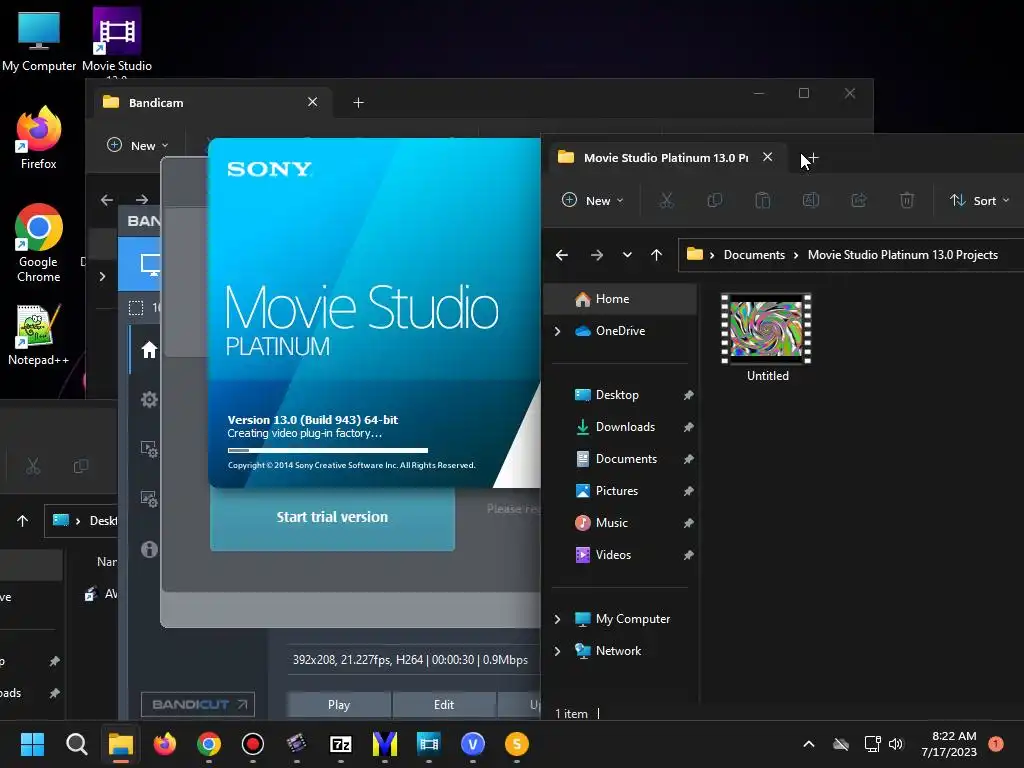The width and height of the screenshot is (1024, 768).
Task: Click Bandicam's Play button
Action: (x=339, y=705)
